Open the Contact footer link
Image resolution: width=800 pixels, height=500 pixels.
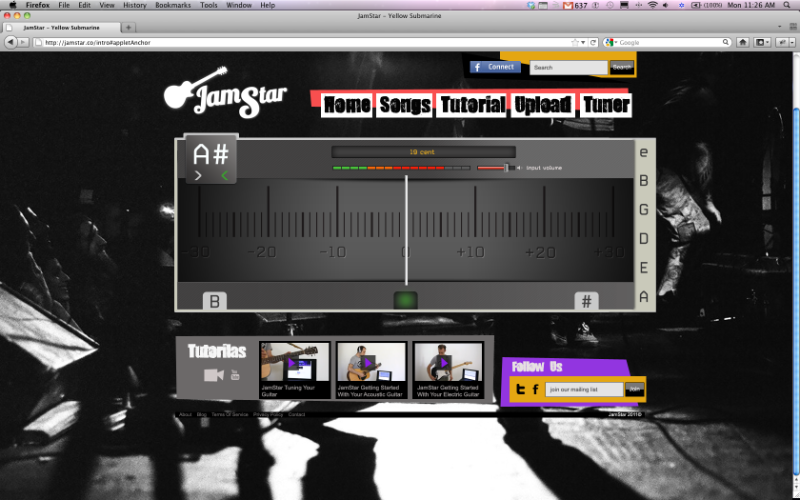(x=296, y=414)
